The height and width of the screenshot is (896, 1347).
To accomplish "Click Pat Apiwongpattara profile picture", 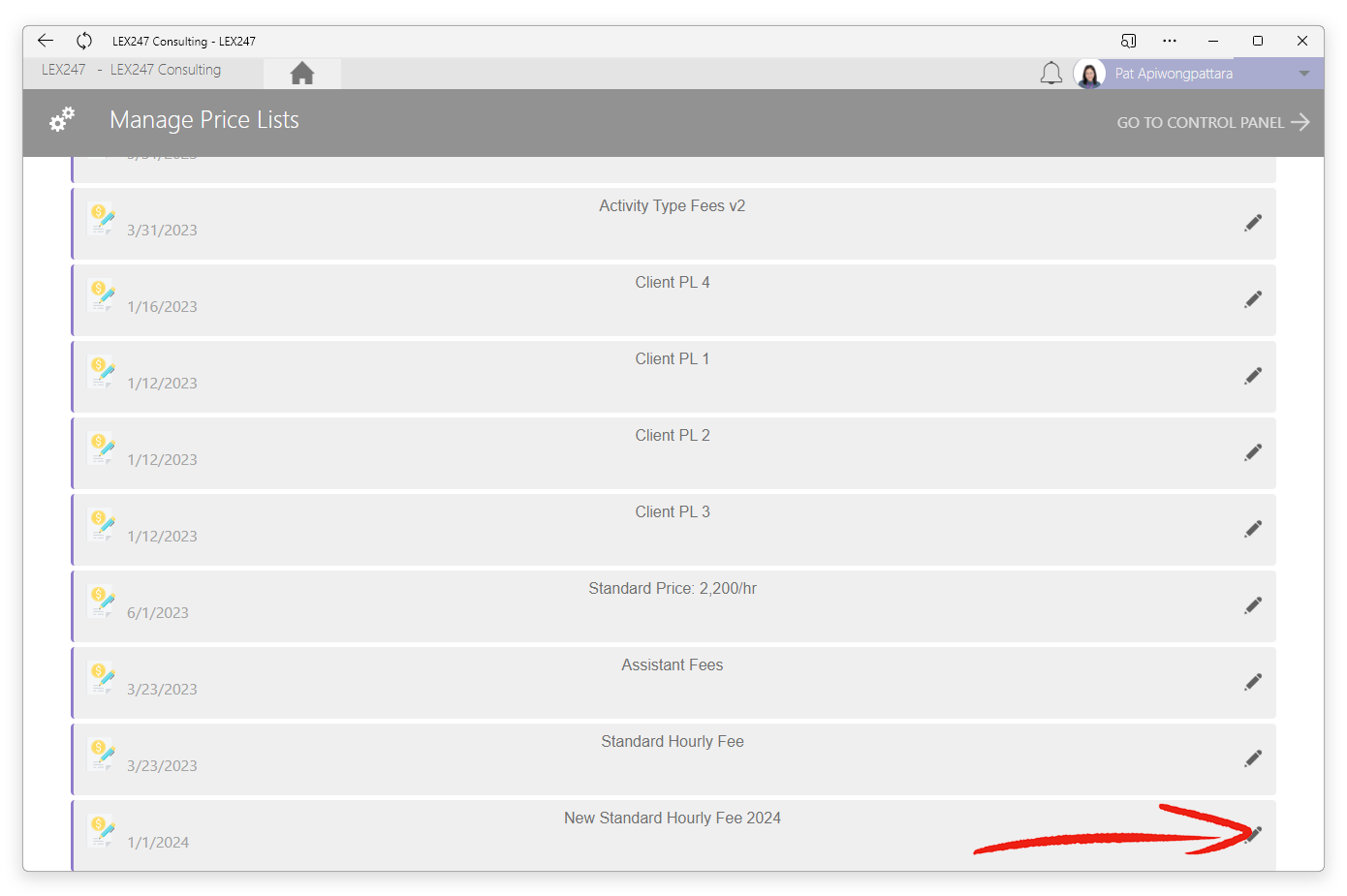I will [x=1089, y=74].
